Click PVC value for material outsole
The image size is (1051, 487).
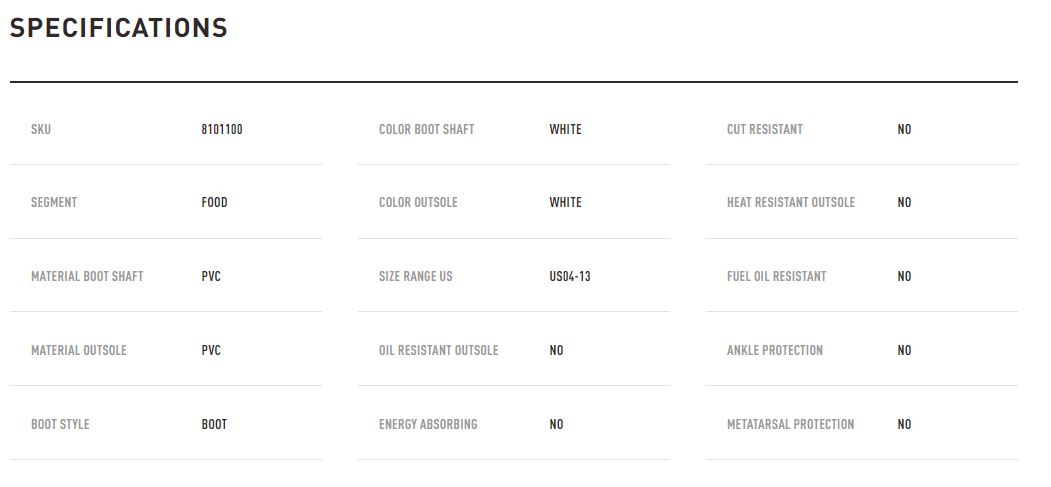point(211,350)
